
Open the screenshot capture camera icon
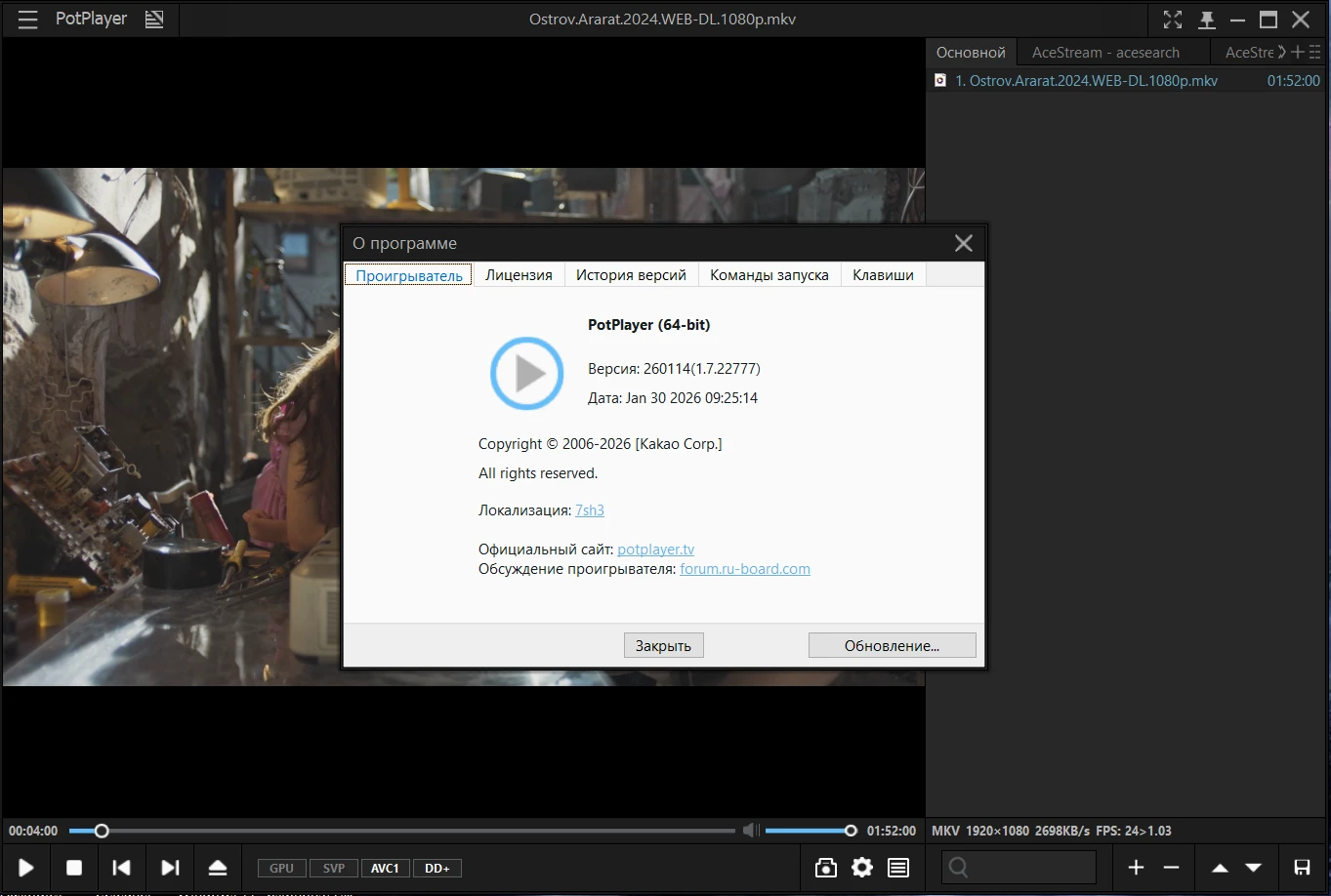[826, 868]
